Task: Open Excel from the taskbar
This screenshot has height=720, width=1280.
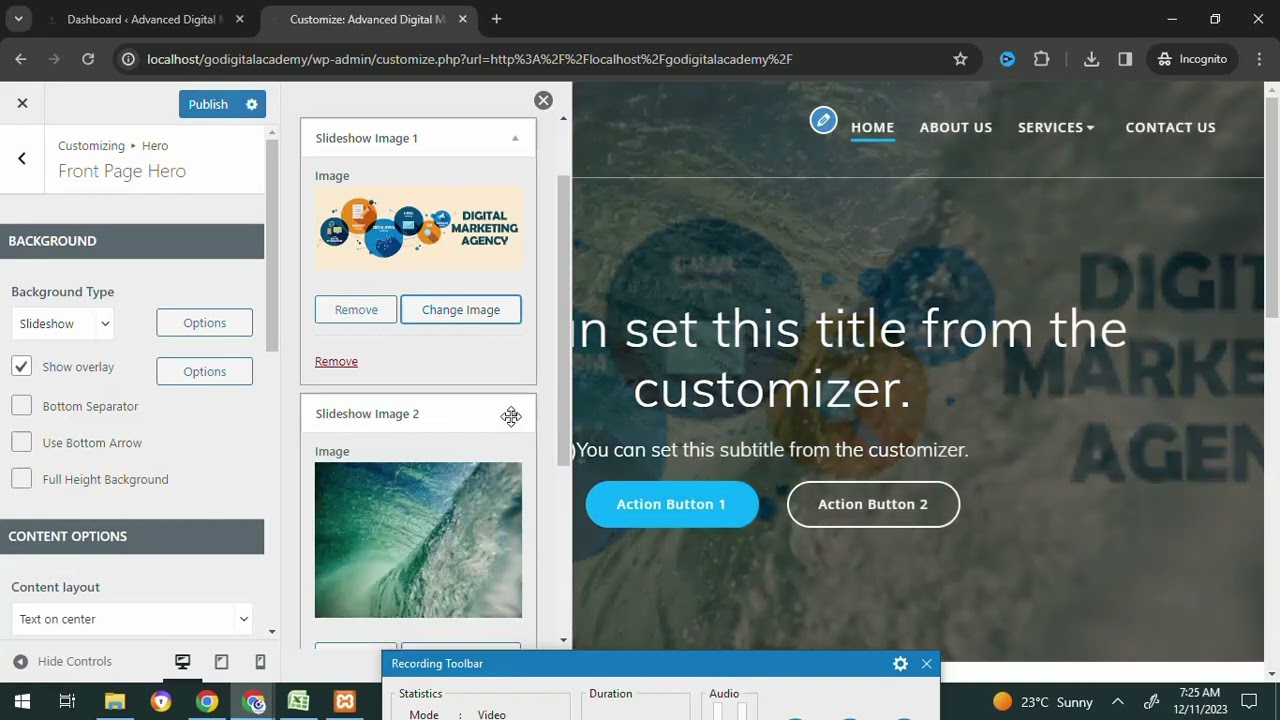Action: [298, 701]
